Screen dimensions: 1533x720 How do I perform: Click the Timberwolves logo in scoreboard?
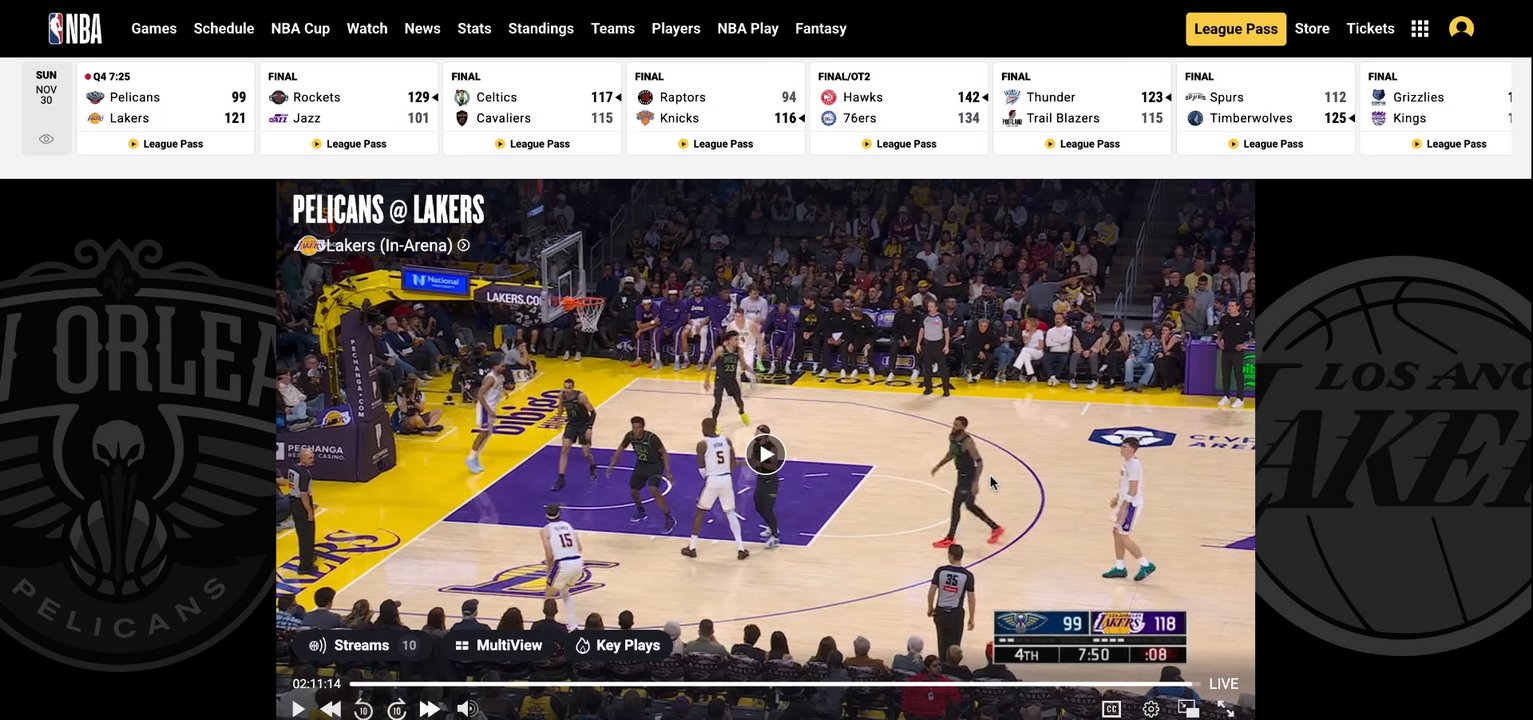1195,118
